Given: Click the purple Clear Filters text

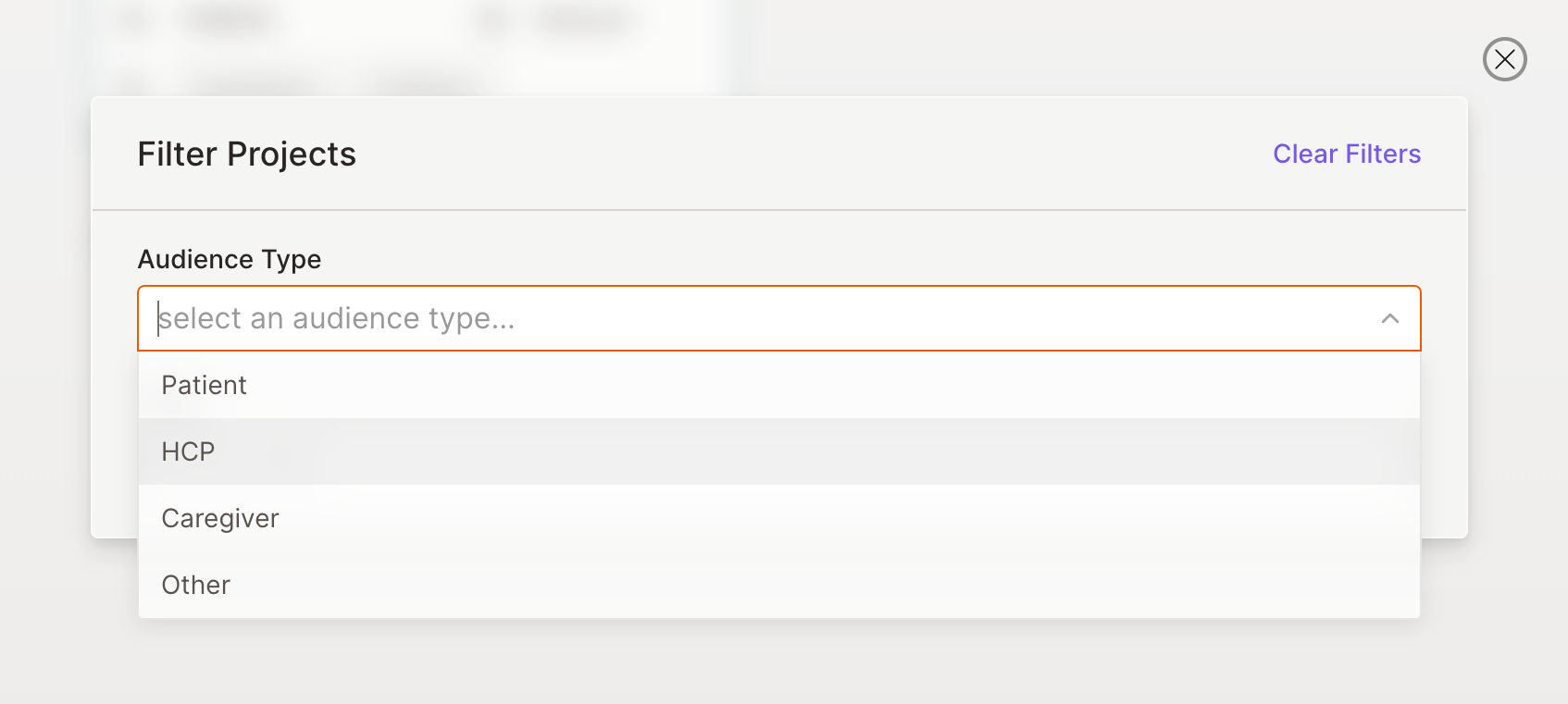Looking at the screenshot, I should 1346,154.
